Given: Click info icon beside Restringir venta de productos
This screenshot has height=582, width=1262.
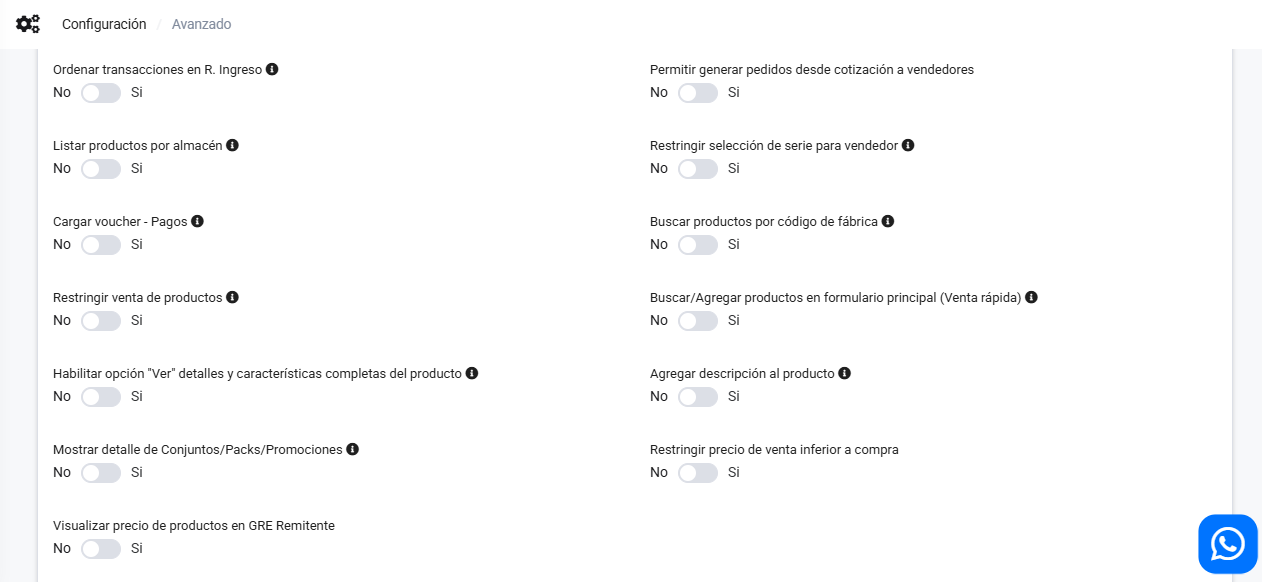Looking at the screenshot, I should pyautogui.click(x=232, y=297).
